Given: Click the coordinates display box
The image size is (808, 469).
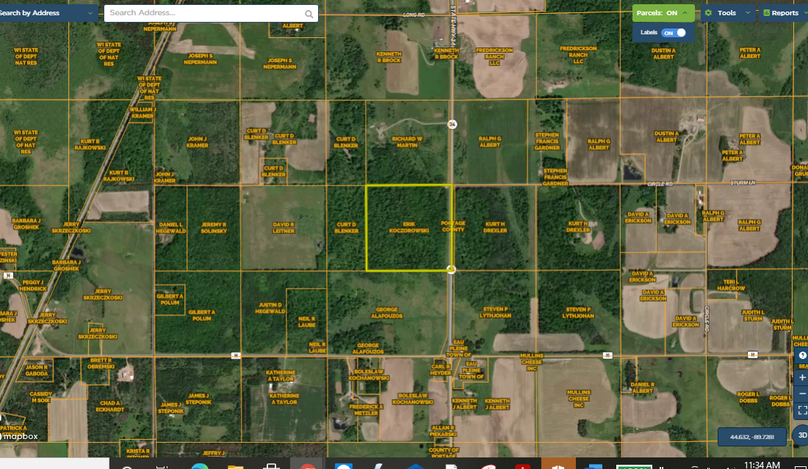Looking at the screenshot, I should 751,437.
